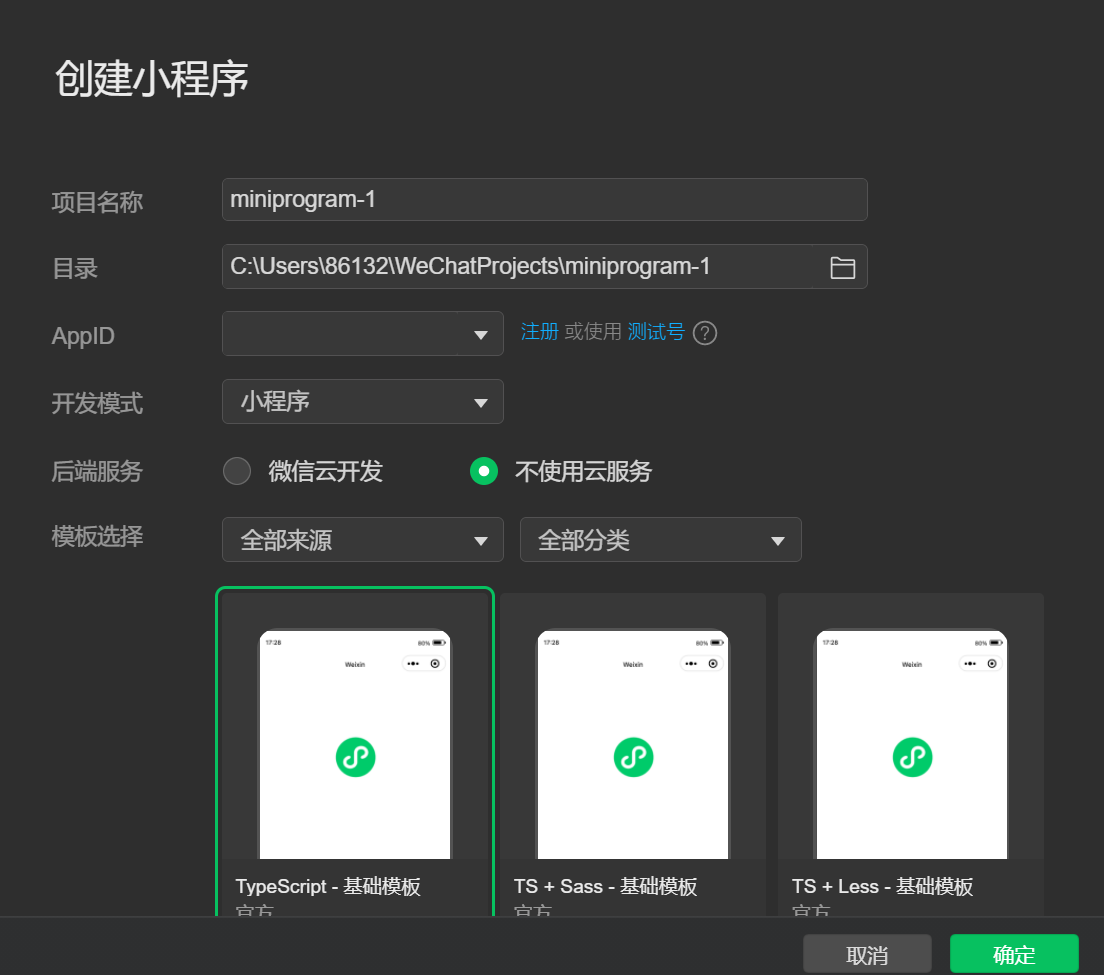Open 开发模式 小程序 dropdown

click(363, 401)
